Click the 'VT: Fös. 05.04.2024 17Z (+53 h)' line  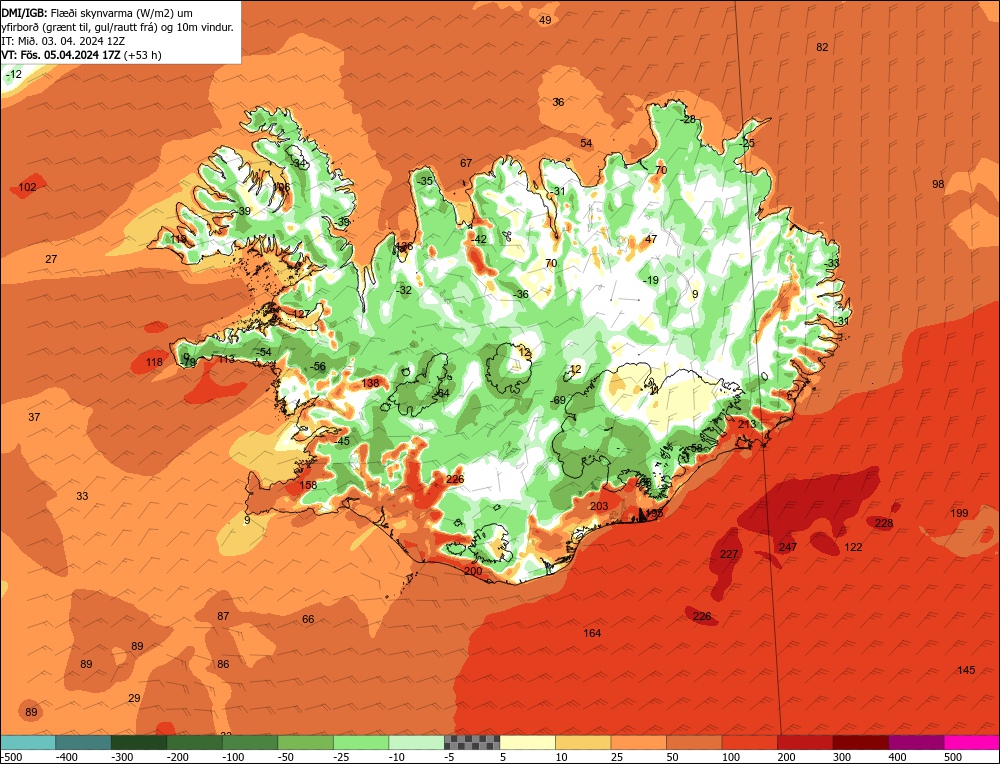[x=82, y=55]
